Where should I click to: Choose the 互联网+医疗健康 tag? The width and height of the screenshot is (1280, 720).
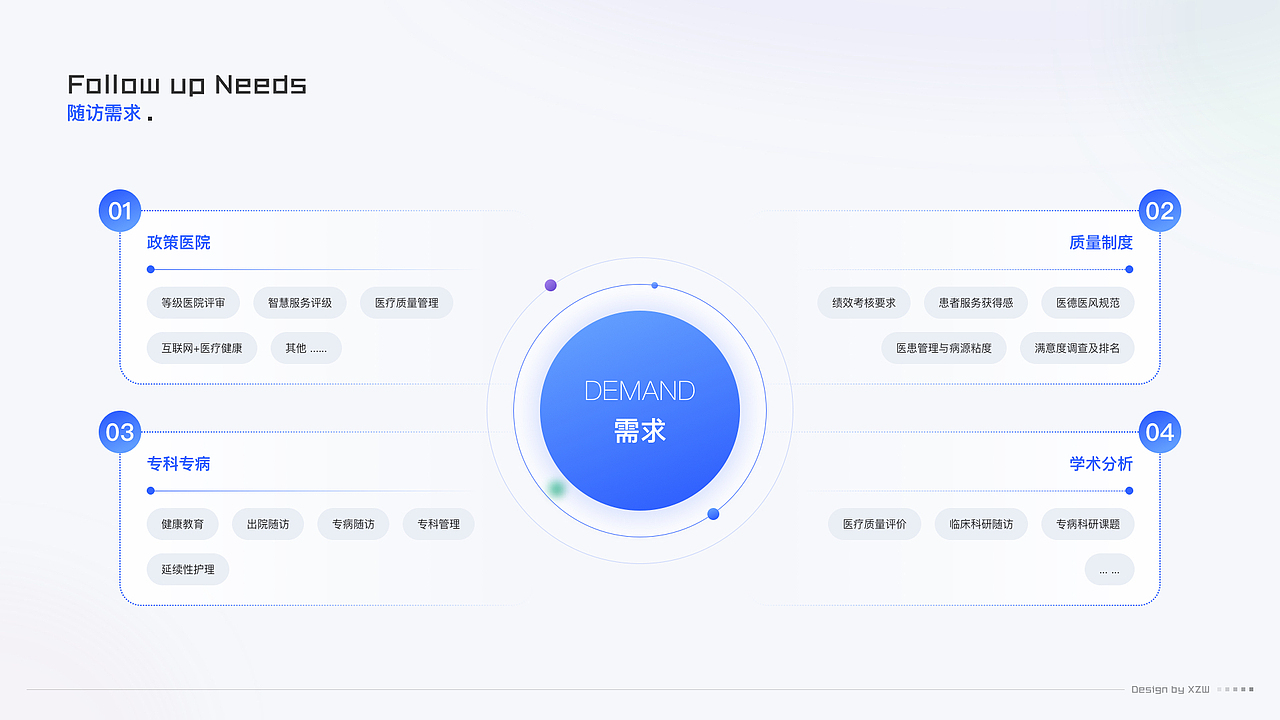[202, 348]
